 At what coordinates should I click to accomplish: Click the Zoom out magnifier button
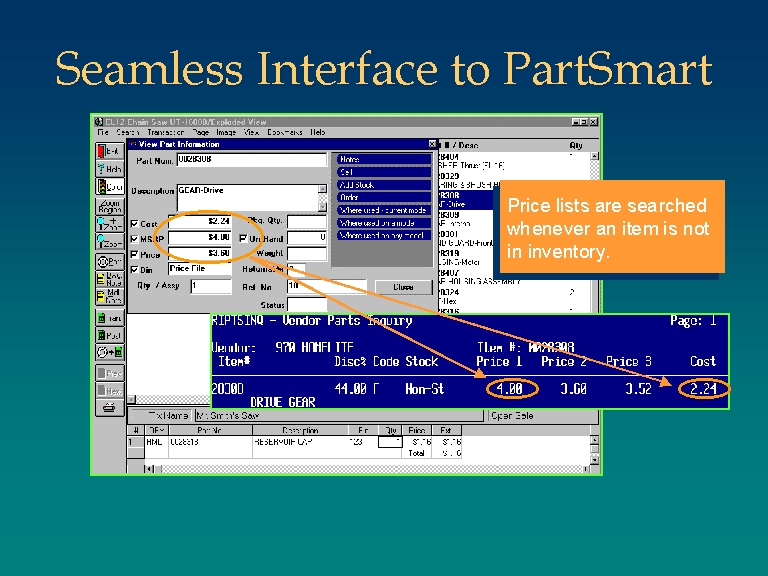(x=110, y=242)
